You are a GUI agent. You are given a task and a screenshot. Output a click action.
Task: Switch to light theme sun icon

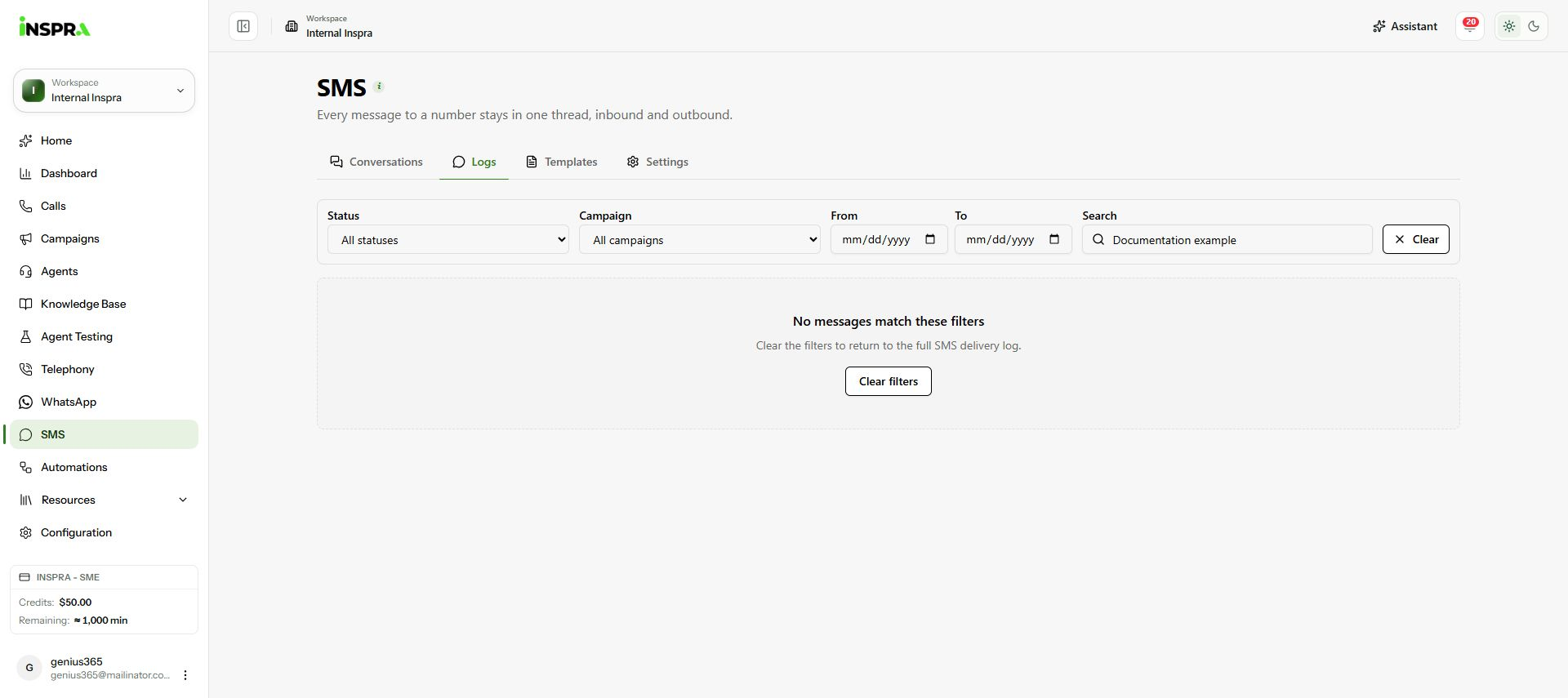pyautogui.click(x=1509, y=26)
